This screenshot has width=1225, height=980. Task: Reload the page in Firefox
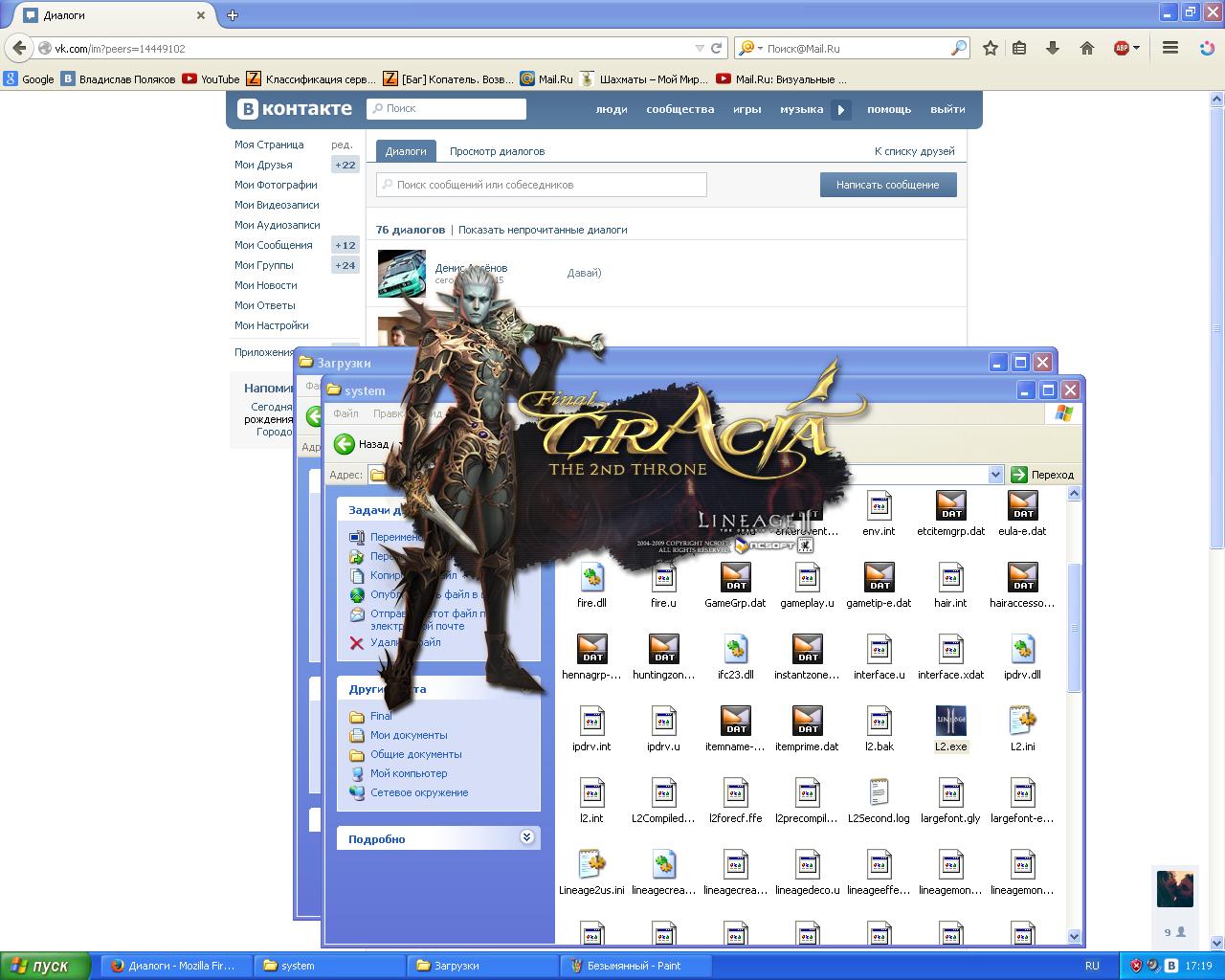coord(716,48)
